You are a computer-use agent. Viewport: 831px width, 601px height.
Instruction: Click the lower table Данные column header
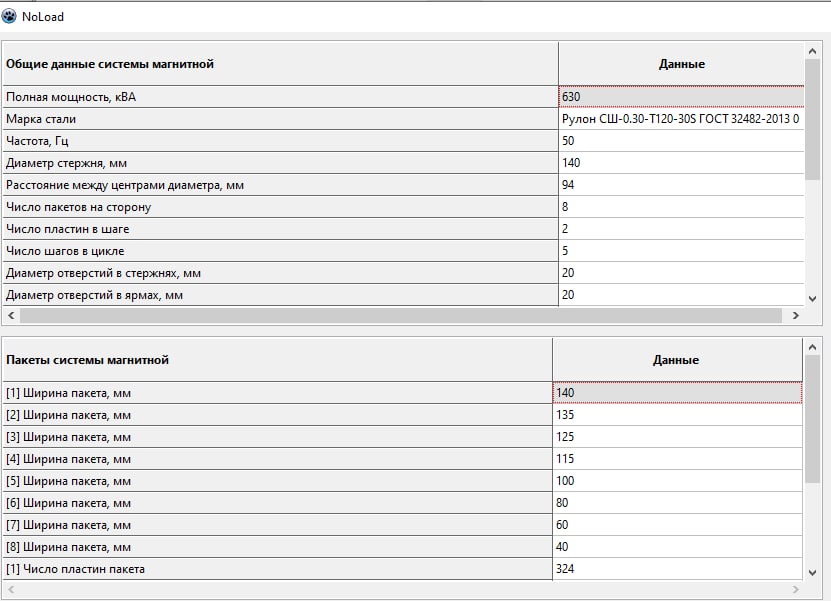(677, 360)
